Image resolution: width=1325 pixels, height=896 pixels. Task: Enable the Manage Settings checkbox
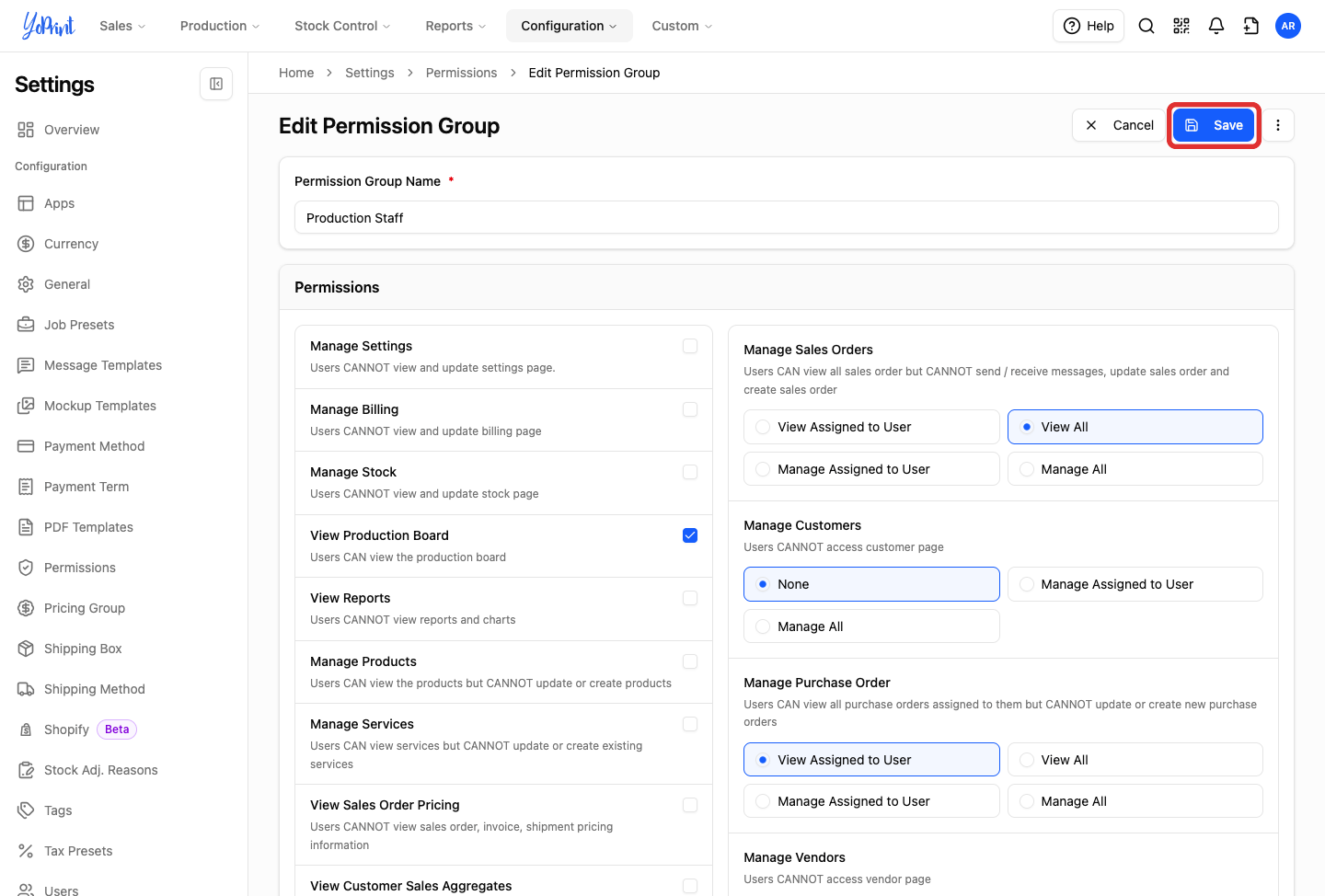pos(690,346)
